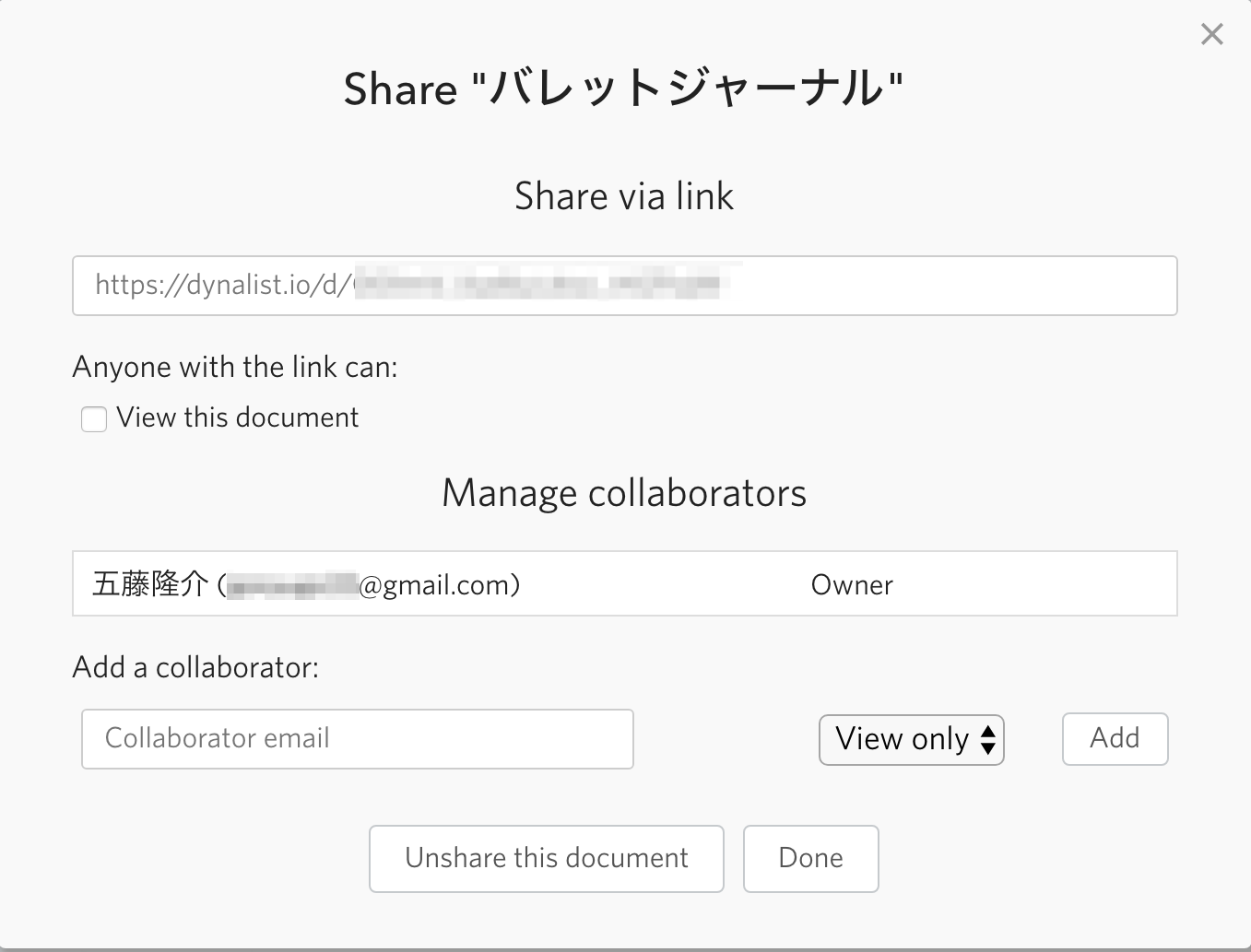Screen dimensions: 1251x952
Task: Click the Manage collaborators heading
Action: (x=624, y=493)
